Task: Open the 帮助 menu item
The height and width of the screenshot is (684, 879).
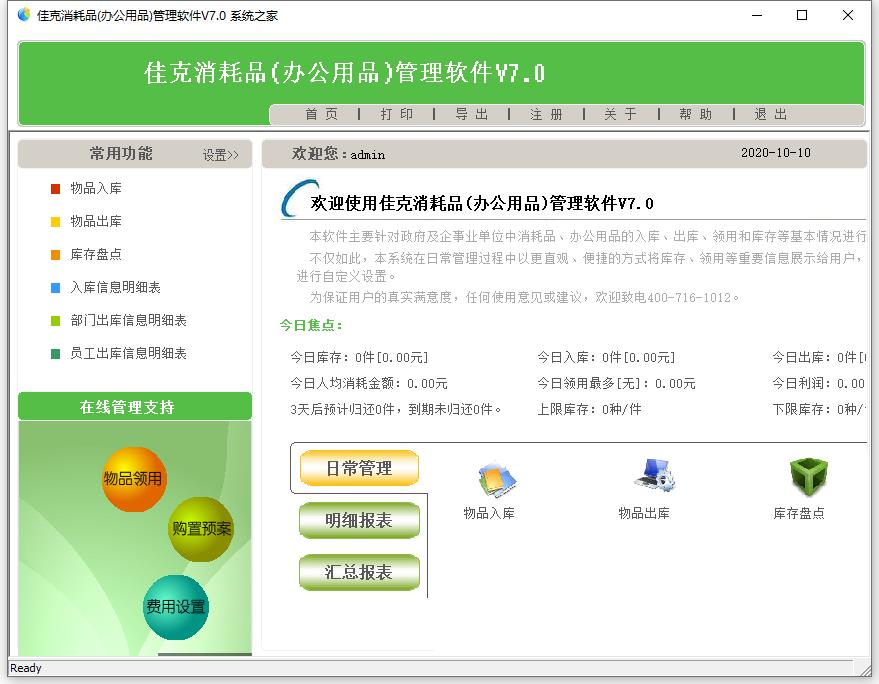Action: (697, 114)
